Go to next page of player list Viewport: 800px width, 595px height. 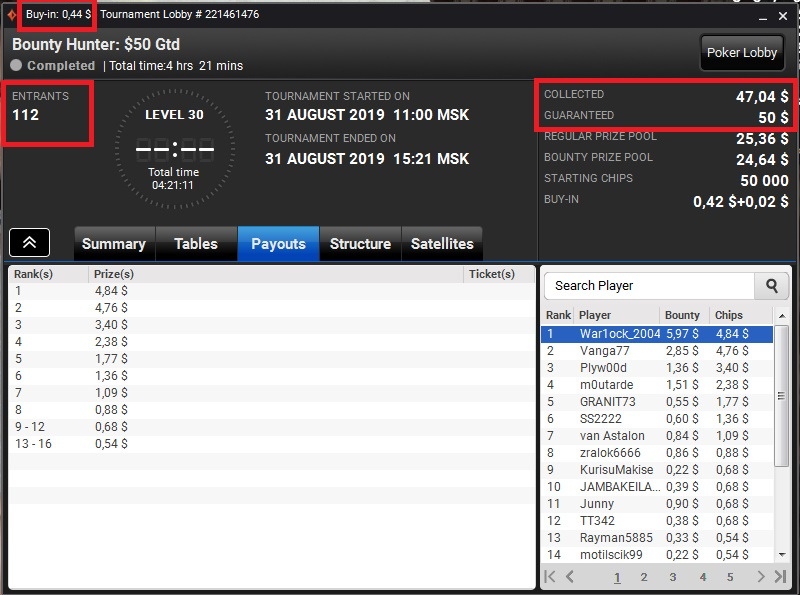(761, 577)
